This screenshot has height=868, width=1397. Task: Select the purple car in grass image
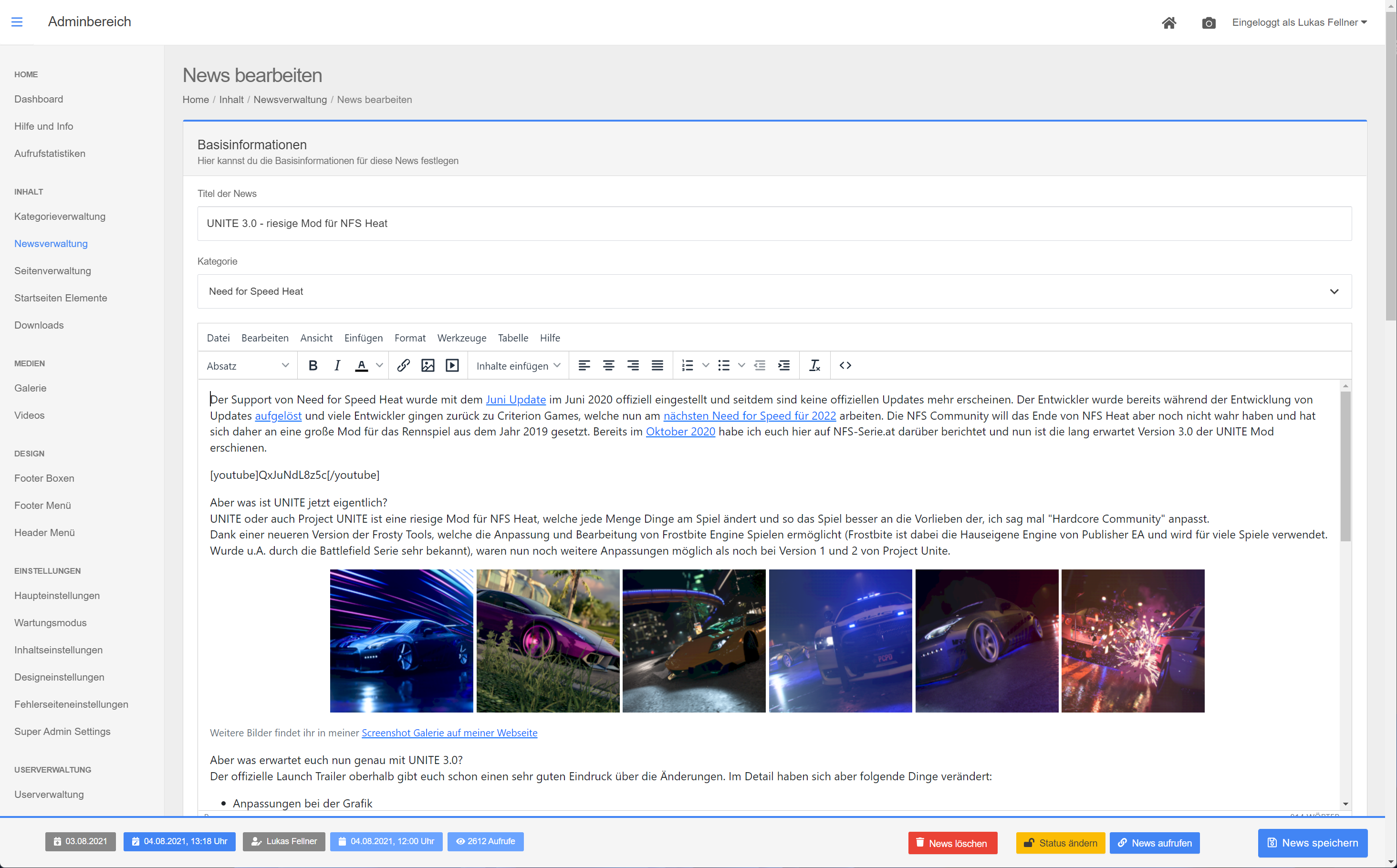point(548,641)
